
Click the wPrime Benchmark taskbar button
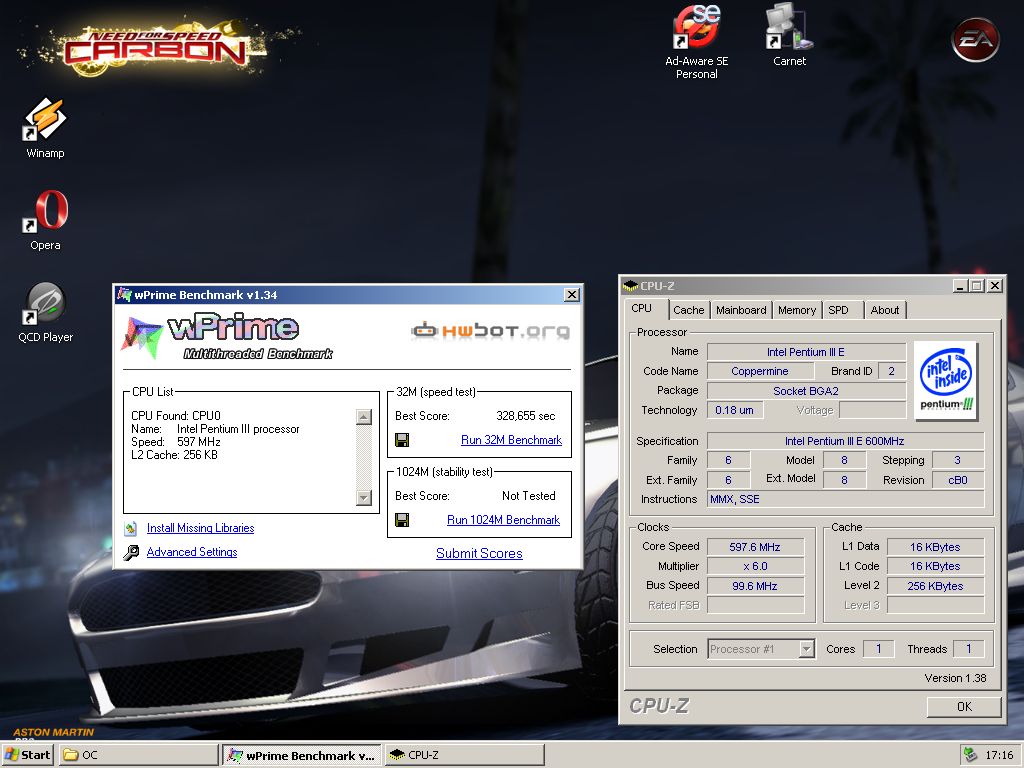coord(302,755)
